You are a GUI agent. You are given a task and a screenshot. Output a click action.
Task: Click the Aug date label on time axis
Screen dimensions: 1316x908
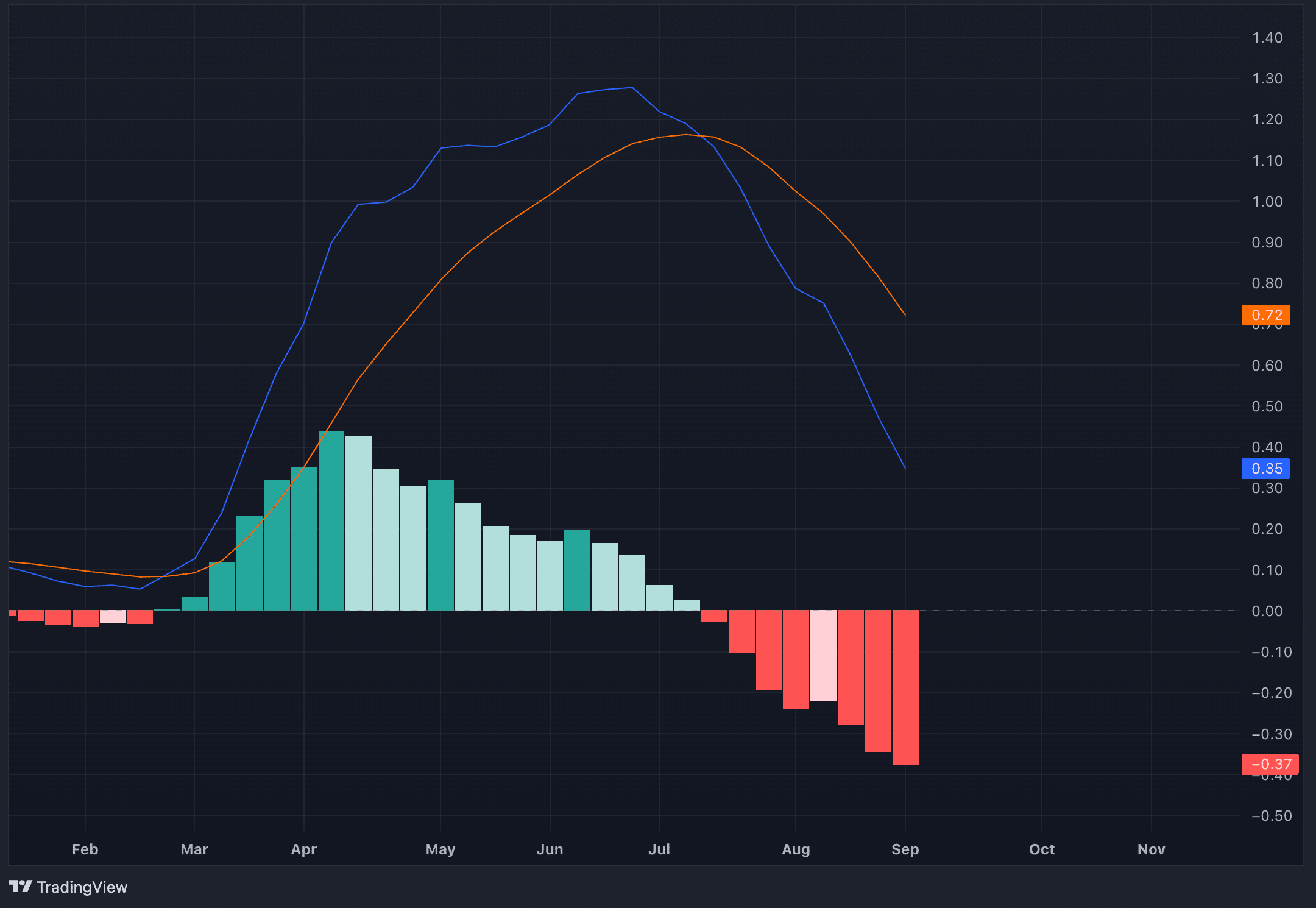pos(796,849)
